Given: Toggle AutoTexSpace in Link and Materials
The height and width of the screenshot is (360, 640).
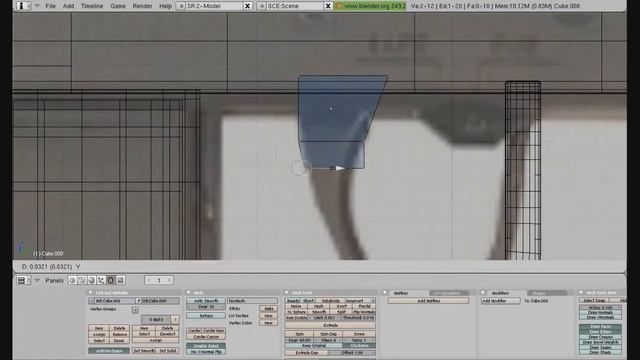Looking at the screenshot, I should pos(109,351).
